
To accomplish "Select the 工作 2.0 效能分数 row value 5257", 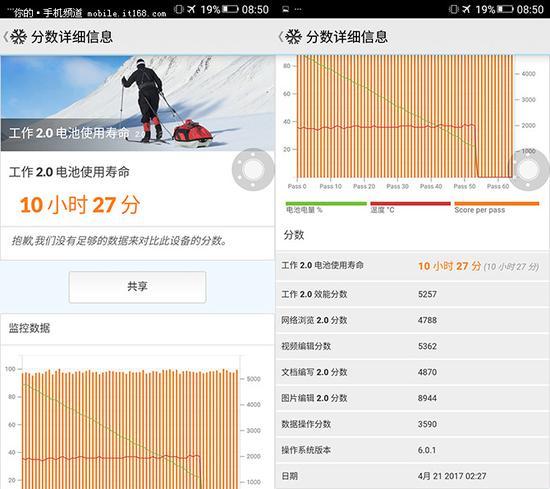I will (x=427, y=294).
